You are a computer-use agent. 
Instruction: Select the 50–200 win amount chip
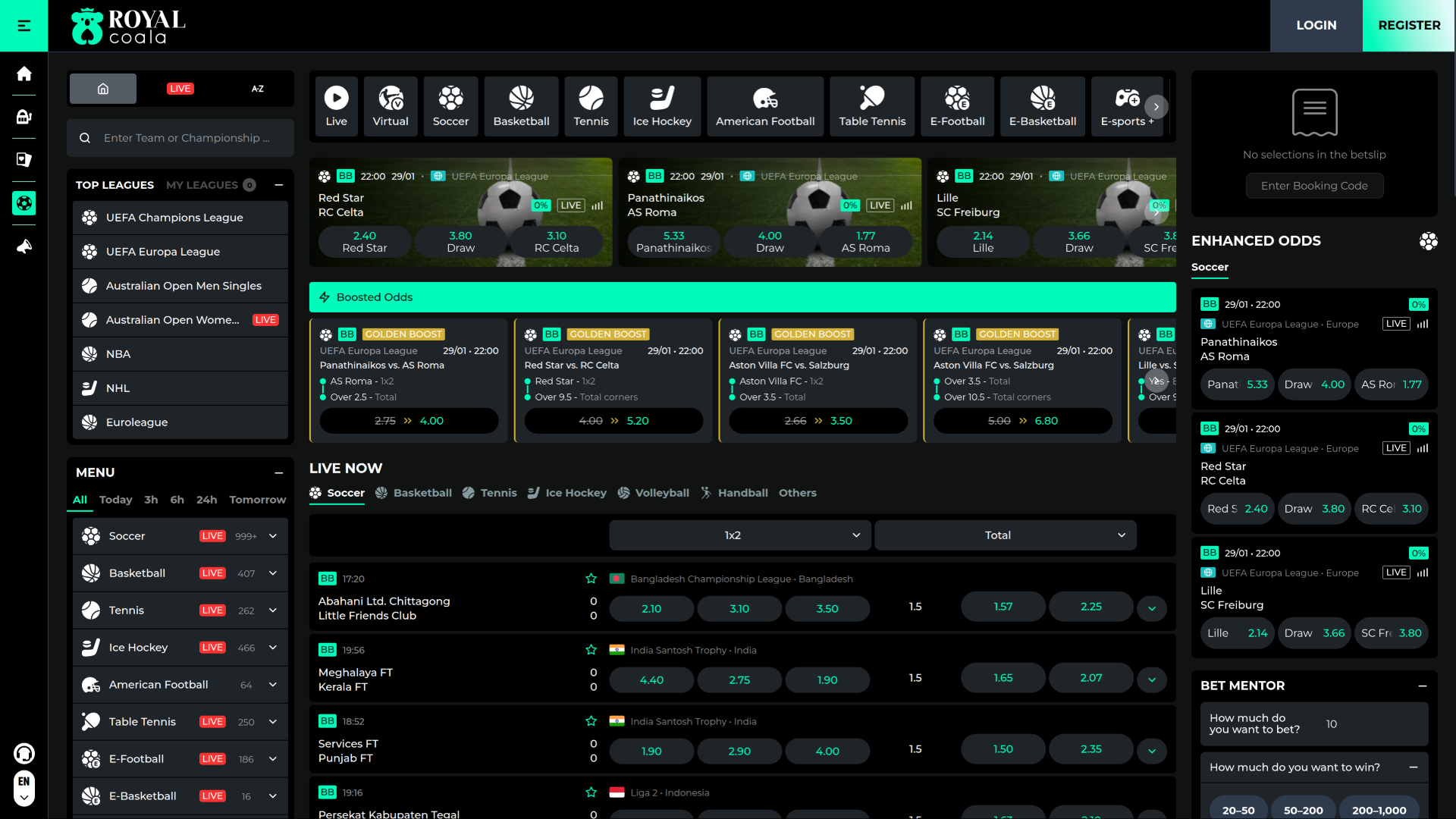1303,810
